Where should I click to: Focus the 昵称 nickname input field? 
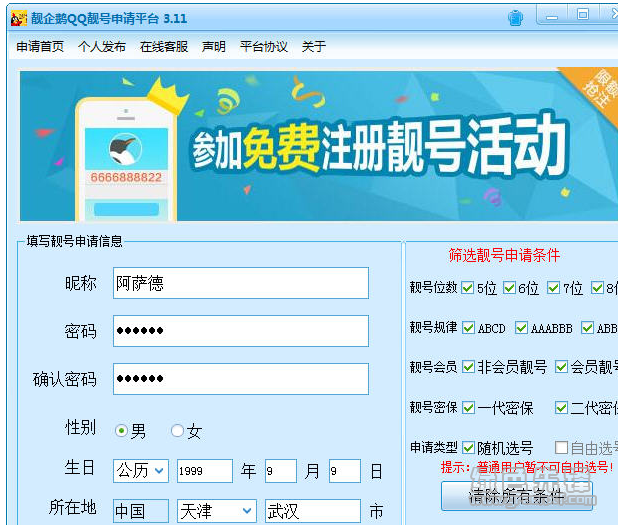tap(241, 283)
